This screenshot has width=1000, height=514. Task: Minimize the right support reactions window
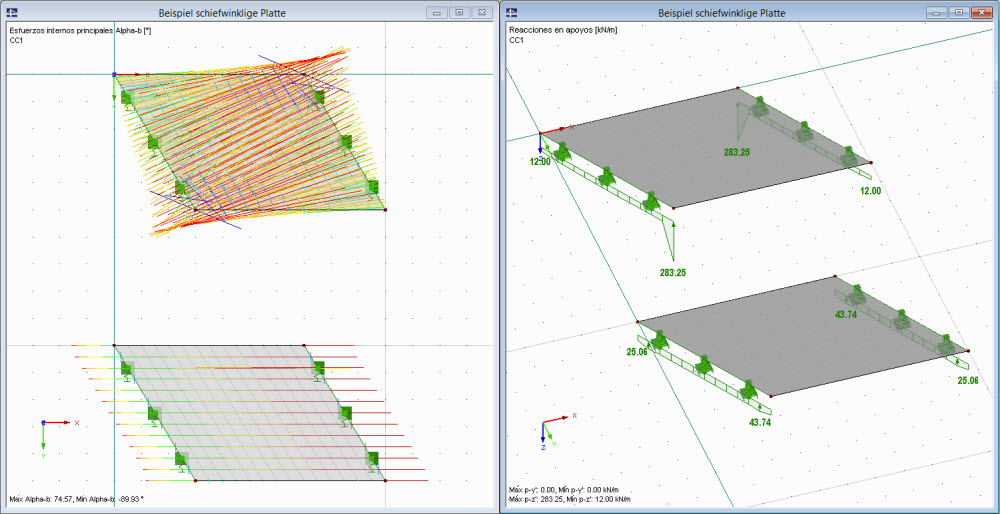coord(937,13)
